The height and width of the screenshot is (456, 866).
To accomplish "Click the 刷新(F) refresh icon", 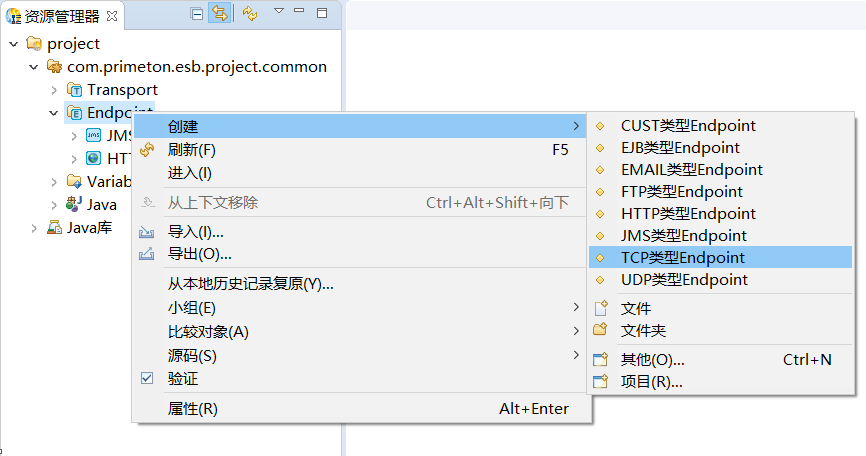I will 148,150.
